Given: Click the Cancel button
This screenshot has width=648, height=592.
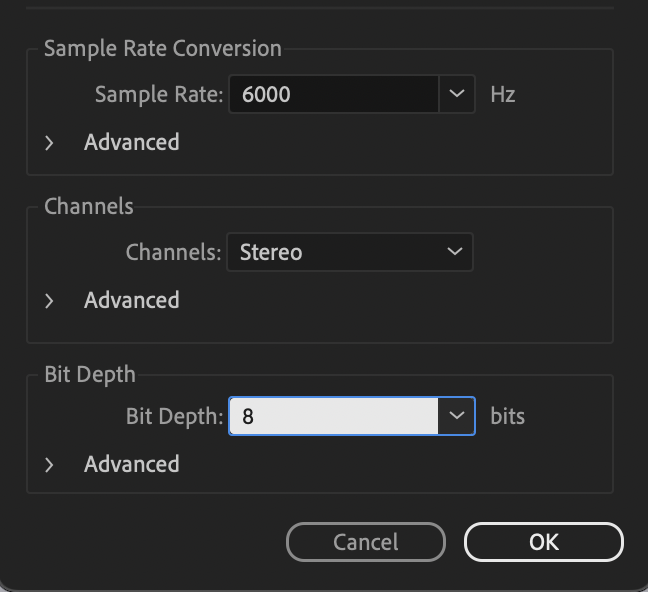Looking at the screenshot, I should [x=366, y=542].
